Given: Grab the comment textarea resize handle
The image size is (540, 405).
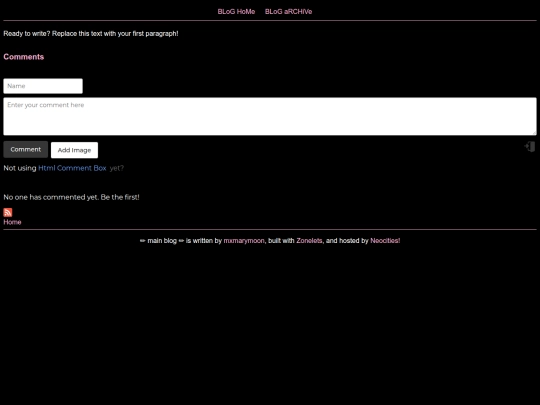Looking at the screenshot, I should (534, 133).
